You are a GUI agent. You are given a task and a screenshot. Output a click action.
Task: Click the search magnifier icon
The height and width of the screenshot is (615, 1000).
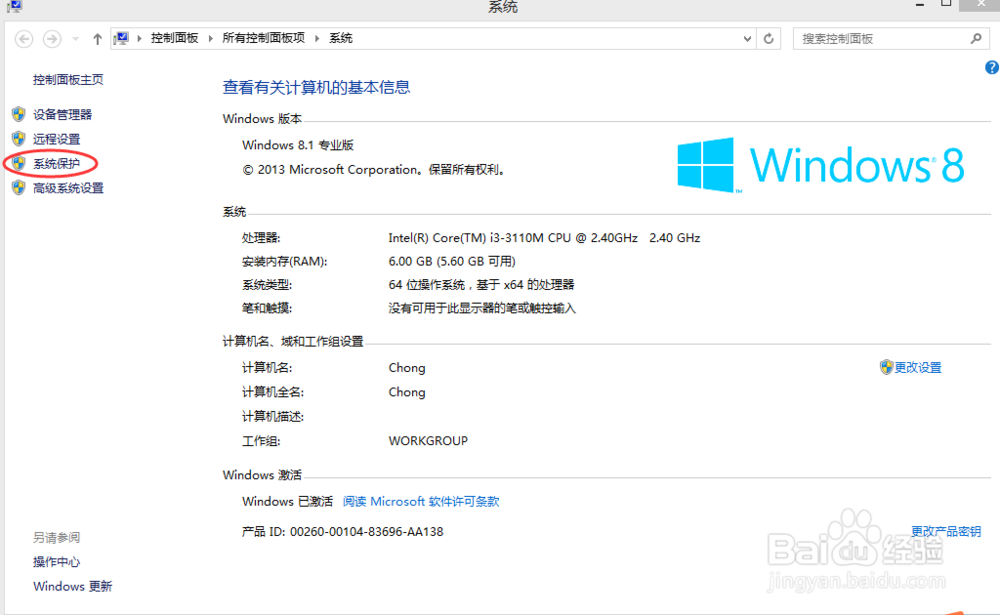(x=976, y=38)
